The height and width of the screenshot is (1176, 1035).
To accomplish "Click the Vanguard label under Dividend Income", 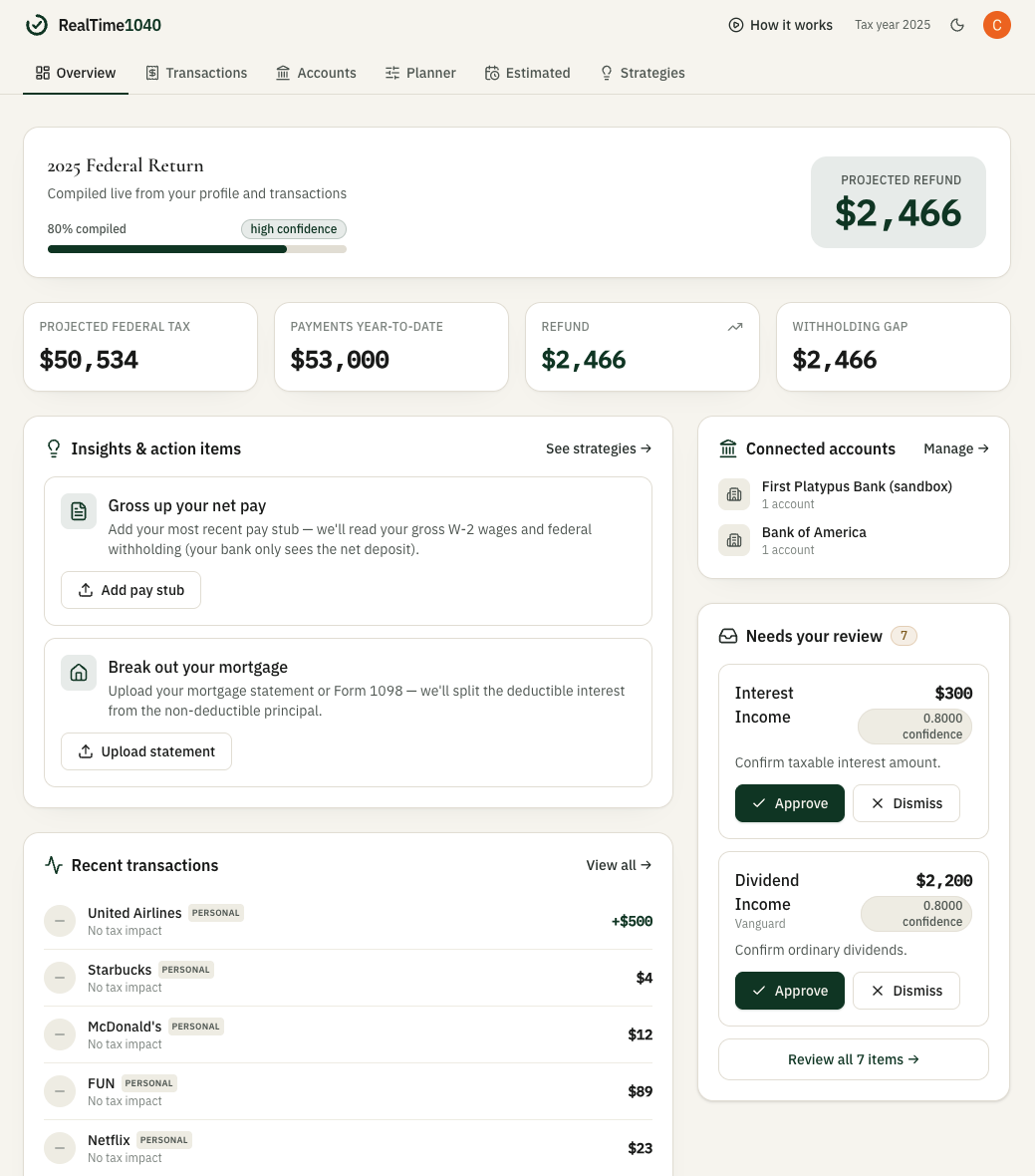I will pos(760,923).
